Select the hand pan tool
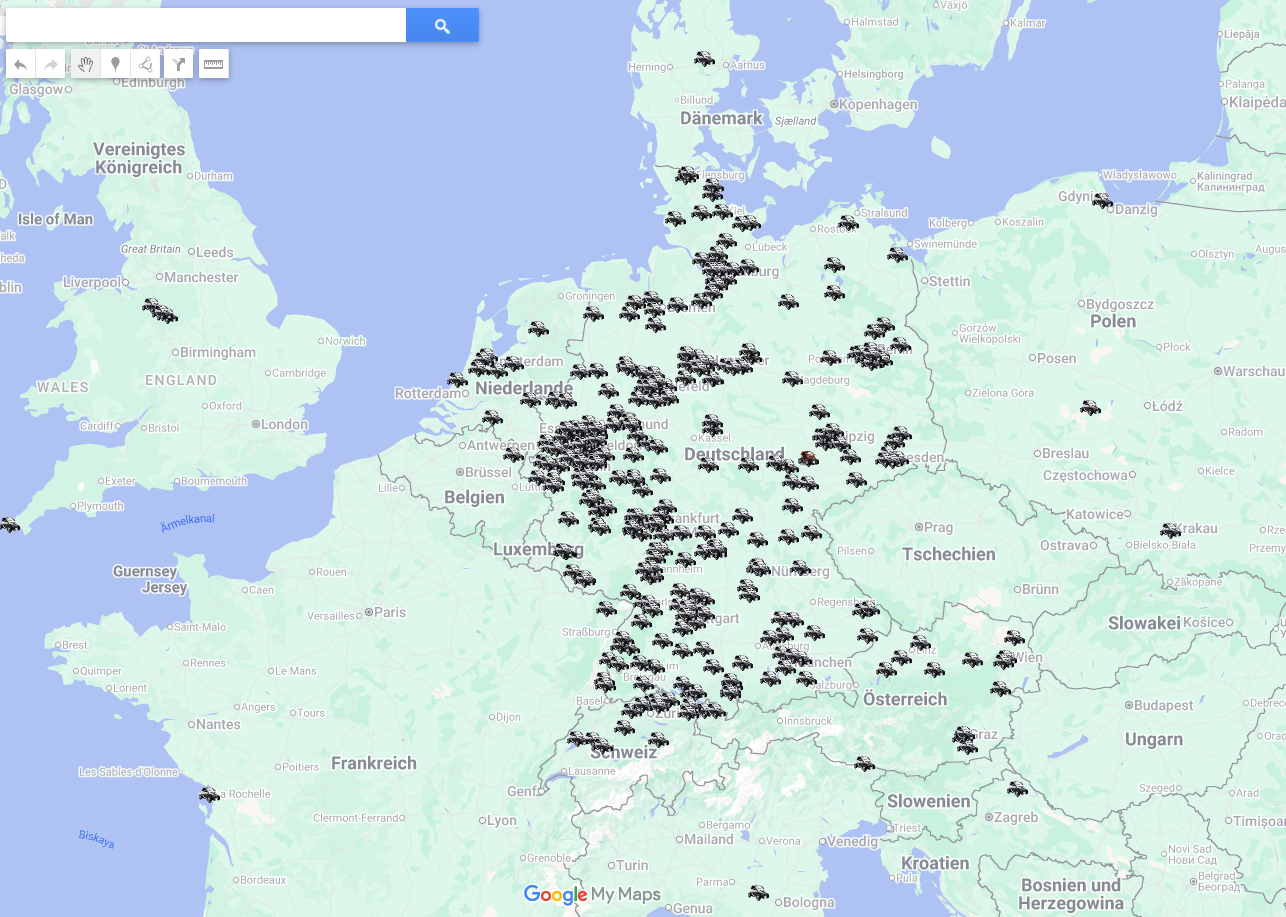1286x917 pixels. (x=86, y=64)
